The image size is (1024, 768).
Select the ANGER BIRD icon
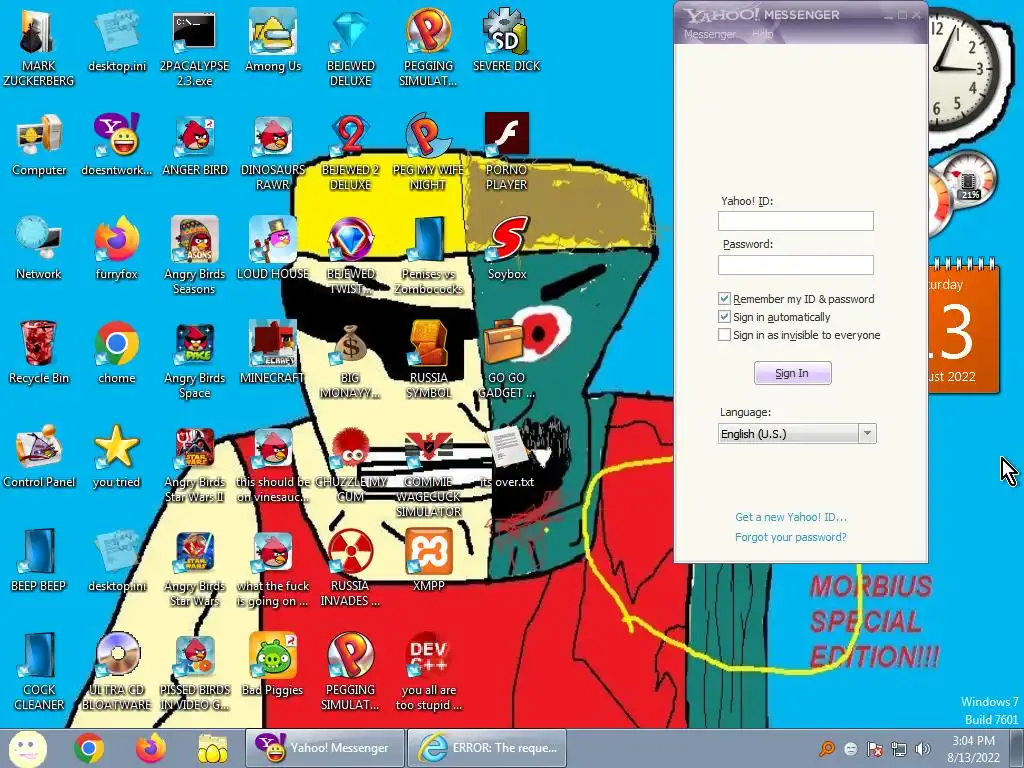tap(195, 144)
